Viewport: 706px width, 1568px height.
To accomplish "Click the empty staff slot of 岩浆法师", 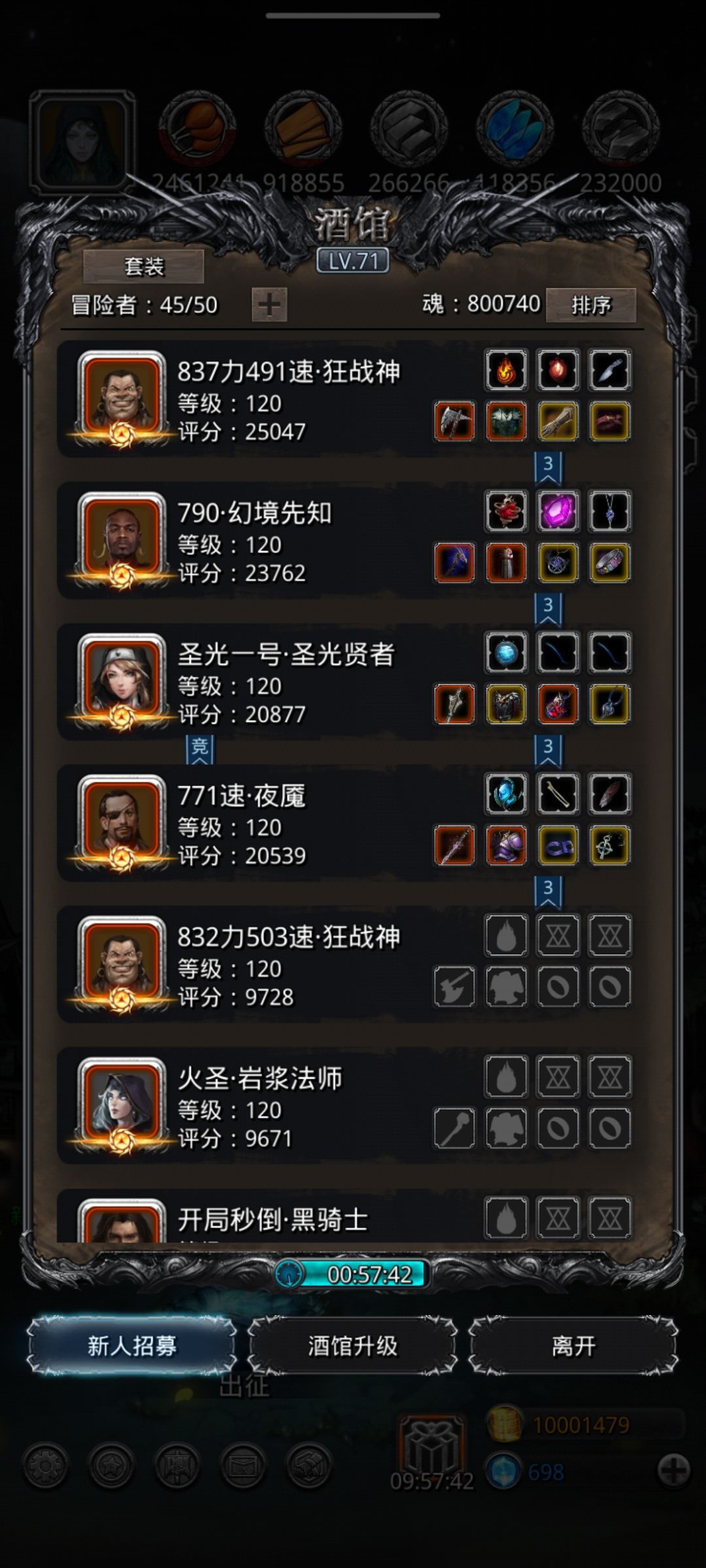I will click(x=454, y=1128).
